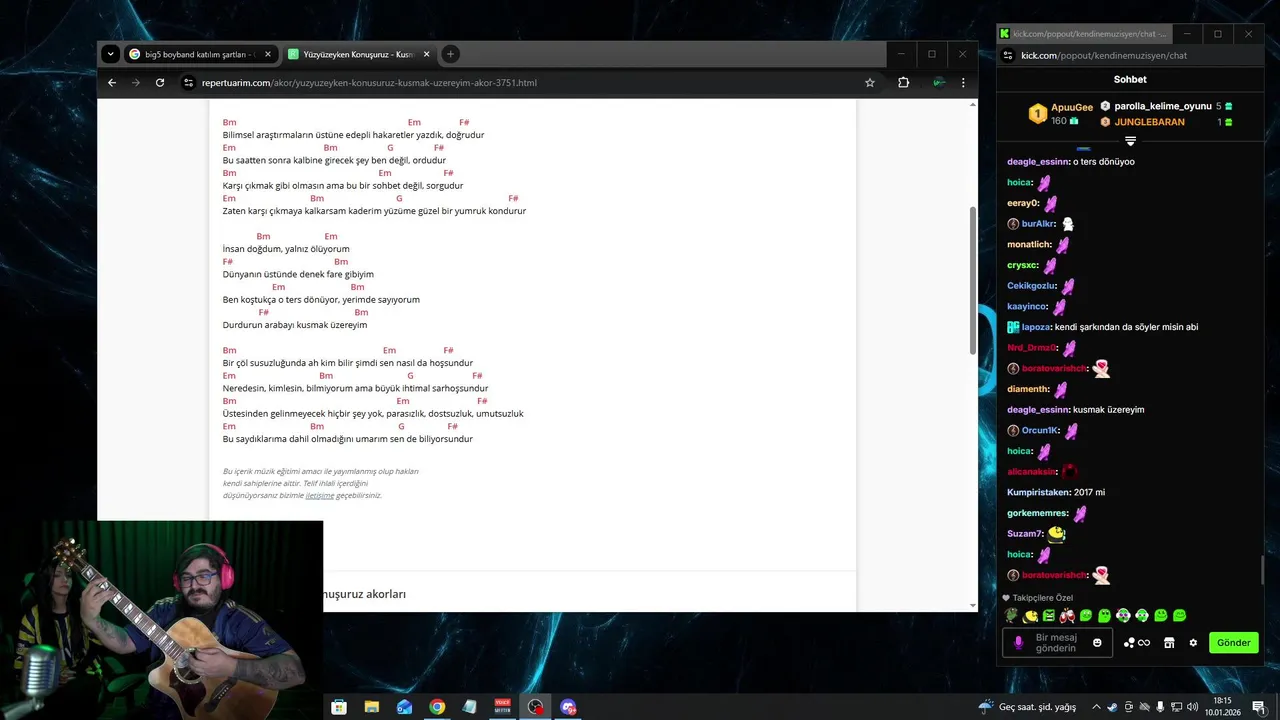The width and height of the screenshot is (1280, 720).
Task: Click the browser forward arrow
Action: click(x=136, y=83)
